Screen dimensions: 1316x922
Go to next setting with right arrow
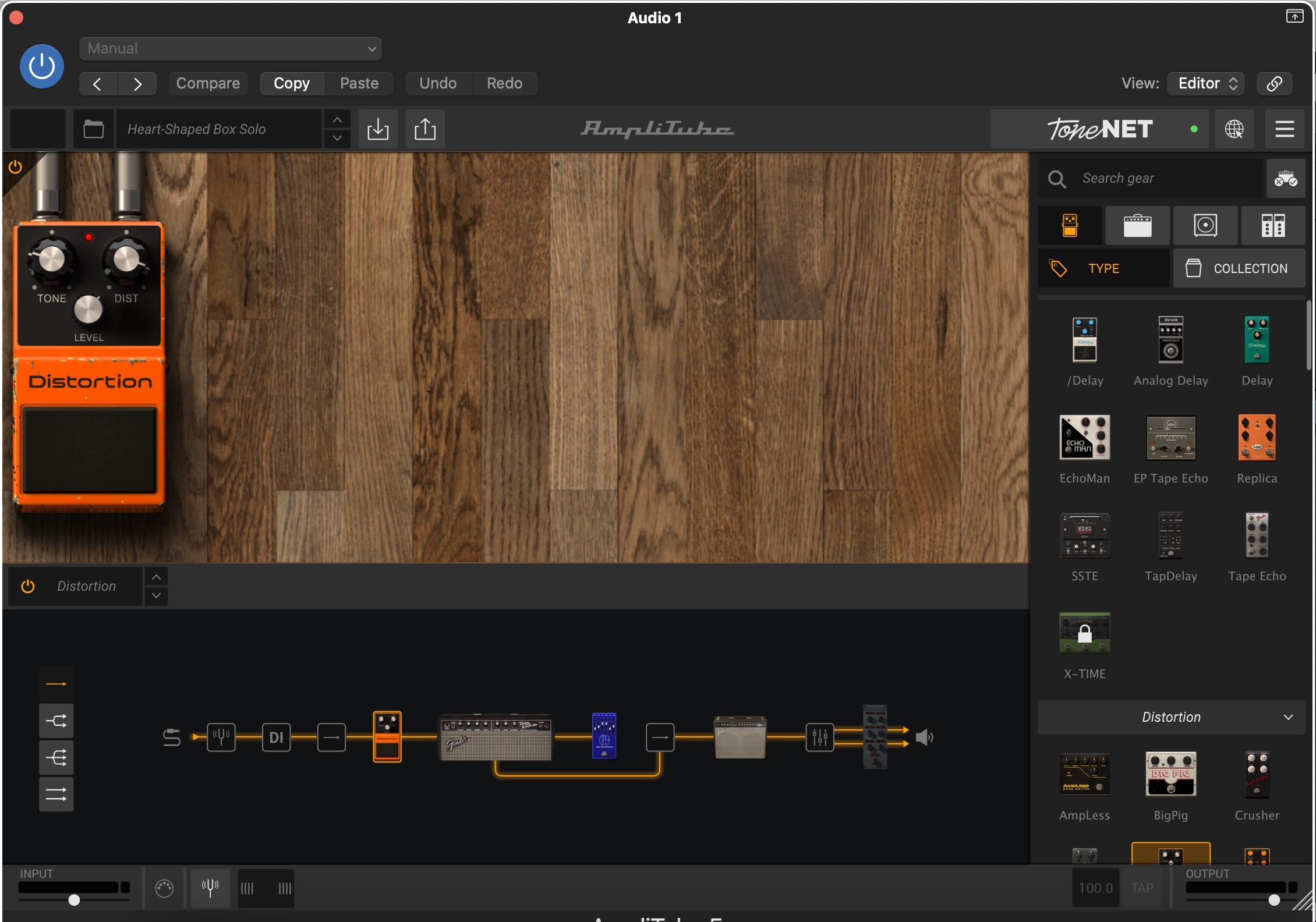(137, 84)
